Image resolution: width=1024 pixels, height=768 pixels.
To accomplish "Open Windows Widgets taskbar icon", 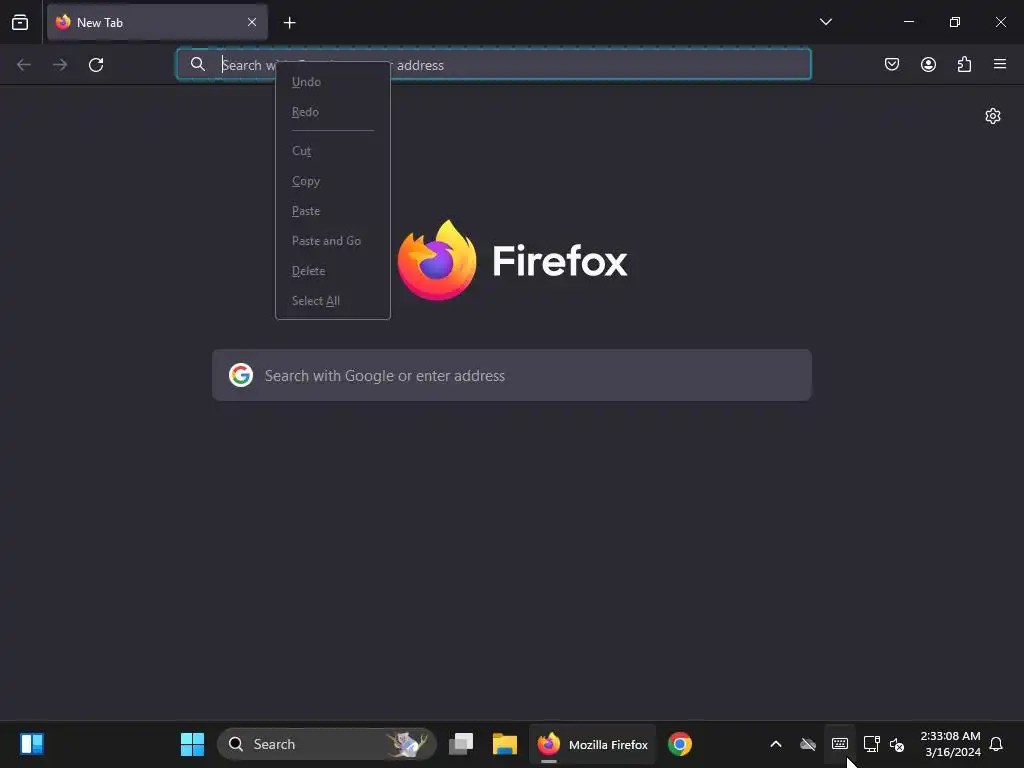I will click(x=31, y=744).
